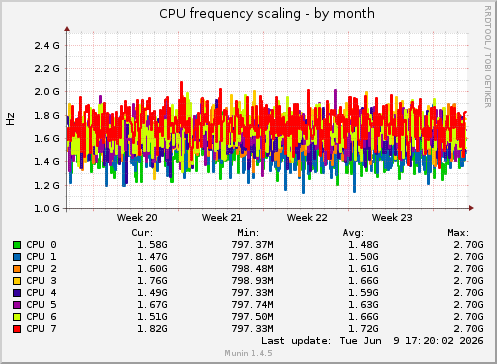Click the '1.8 G' y-axis label
This screenshot has width=497, height=364.
[47, 115]
